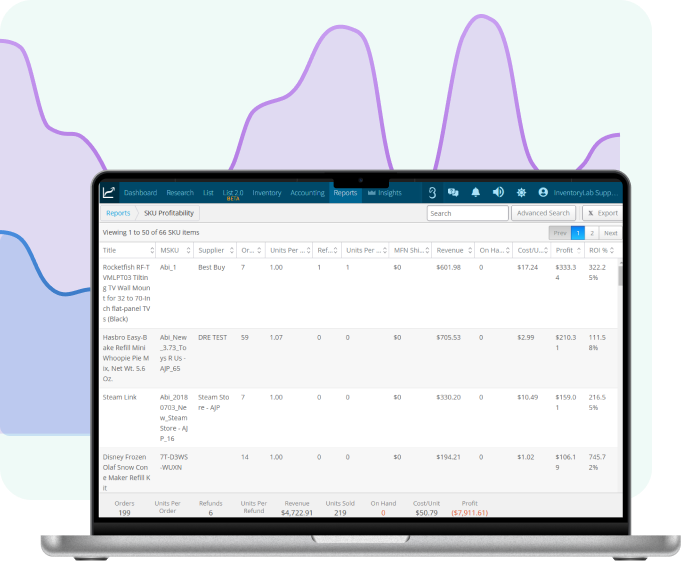Click the 7T-D3WS-WUXN MSKU cell

coord(174,462)
